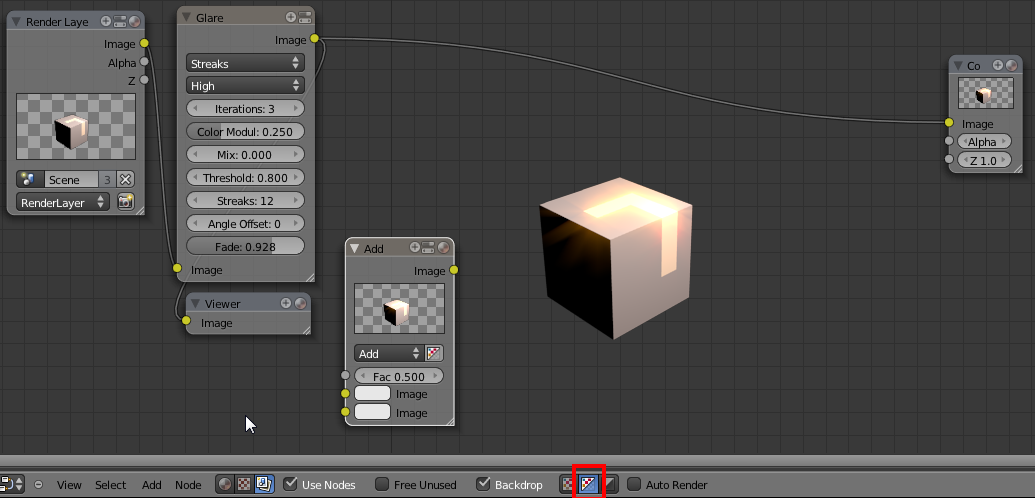The height and width of the screenshot is (498, 1035).
Task: Adjust Color Modul 0.250 slider
Action: [245, 131]
